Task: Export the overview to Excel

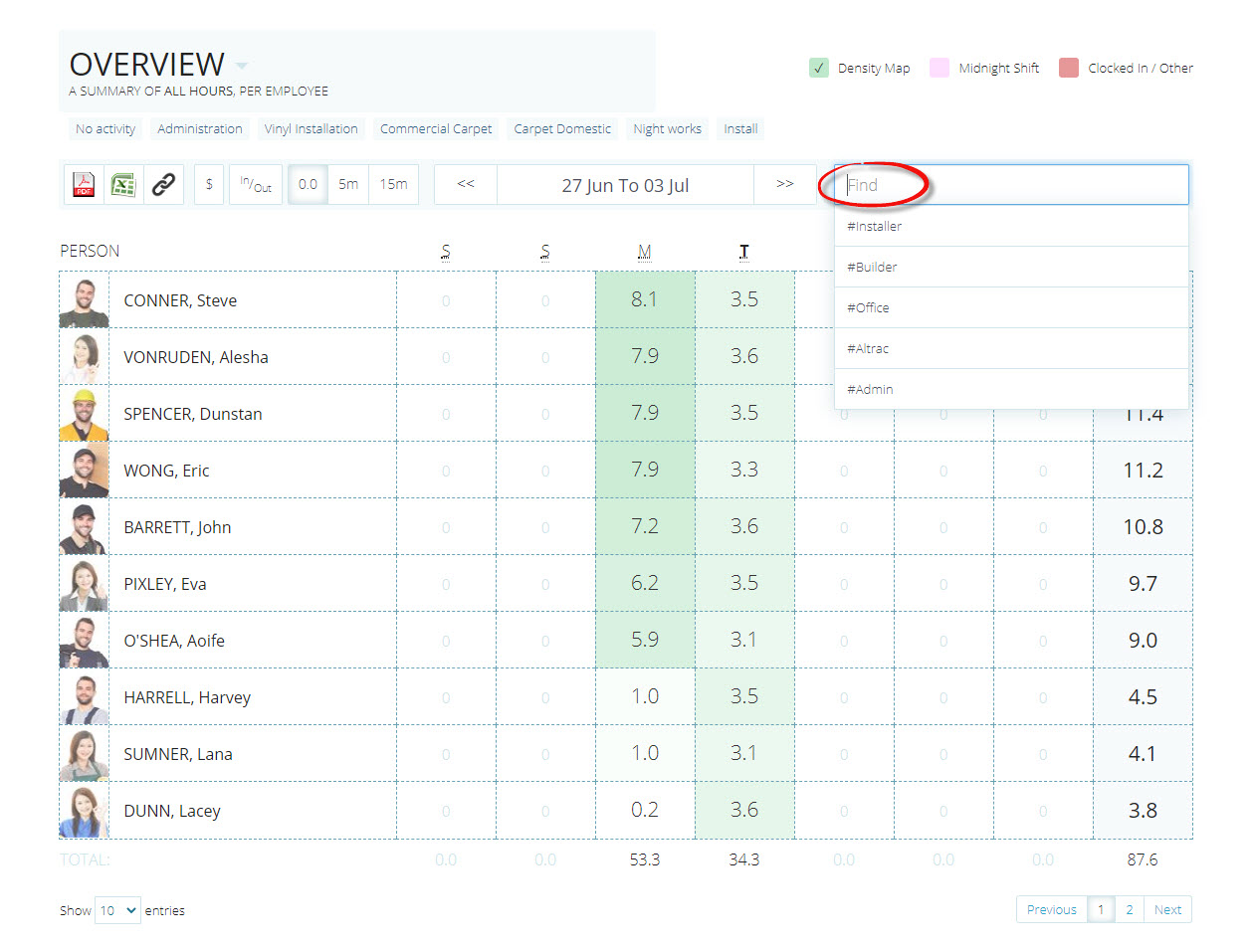Action: coord(123,185)
